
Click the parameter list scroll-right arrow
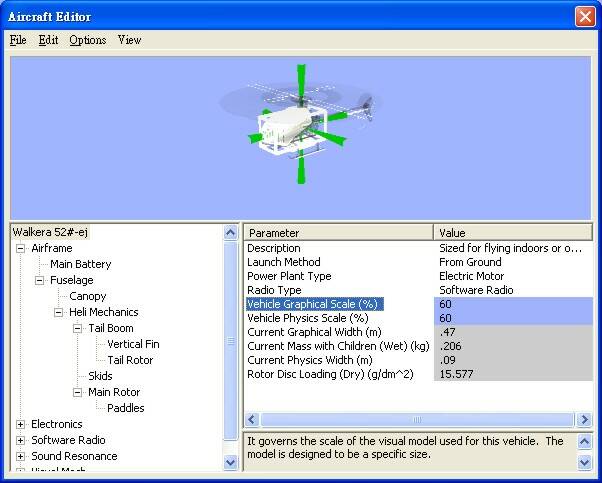(584, 419)
